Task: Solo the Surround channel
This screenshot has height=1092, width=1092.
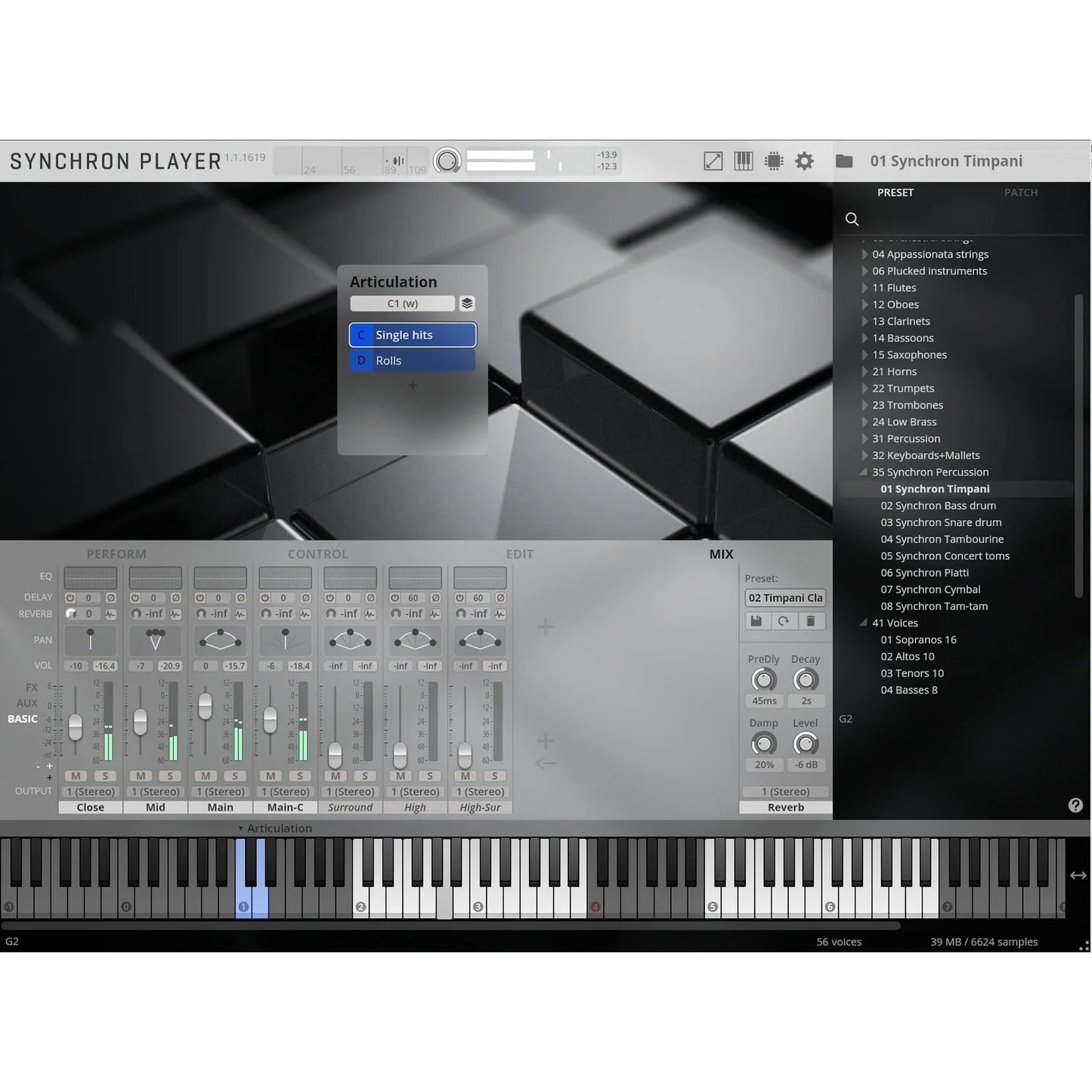Action: click(x=365, y=776)
